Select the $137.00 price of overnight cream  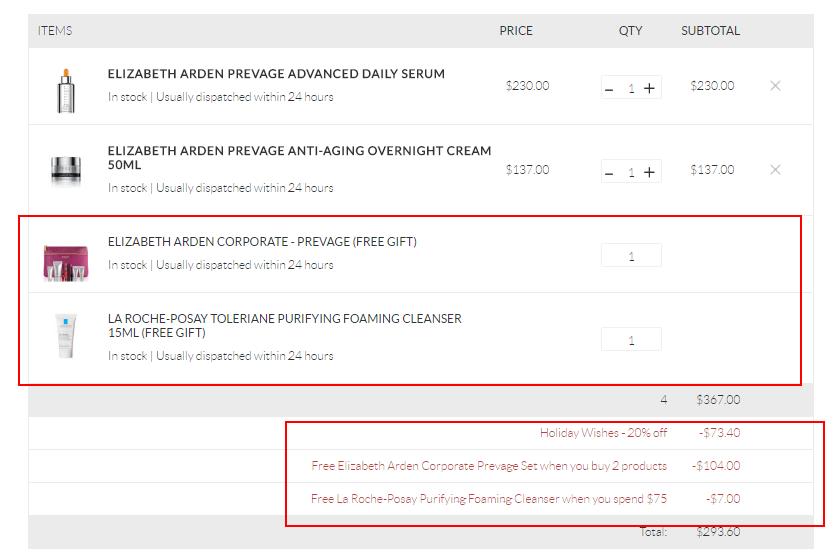pos(528,170)
